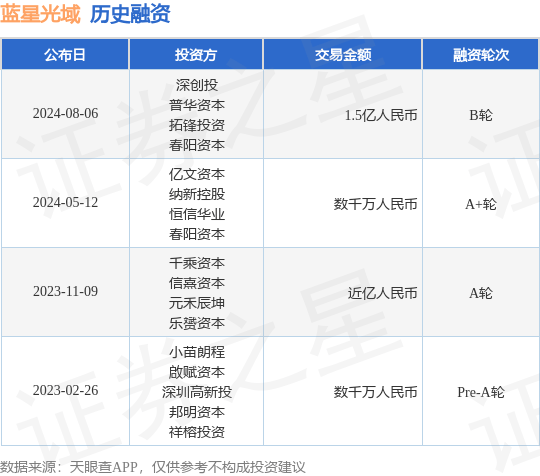Click the 历史融资 heading text

click(x=130, y=14)
